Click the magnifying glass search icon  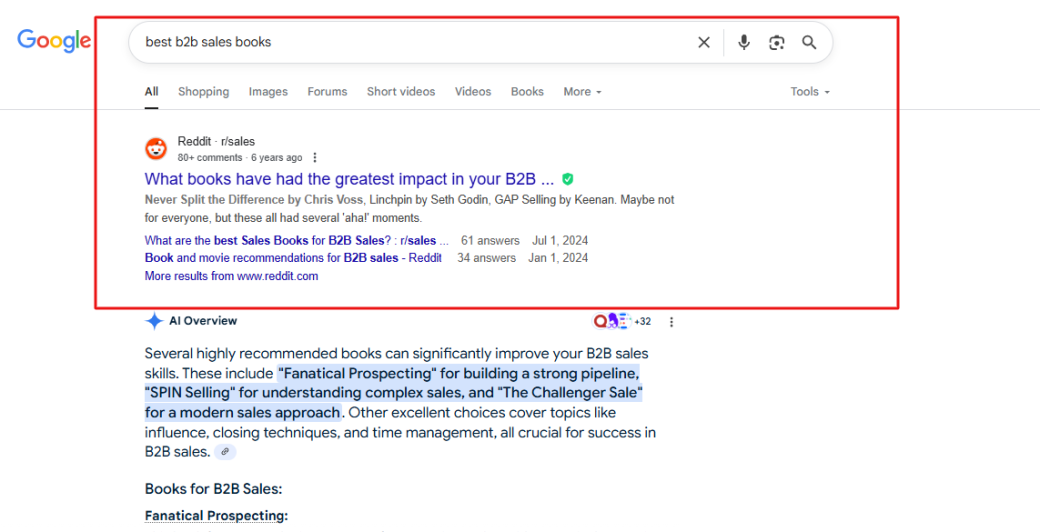809,42
